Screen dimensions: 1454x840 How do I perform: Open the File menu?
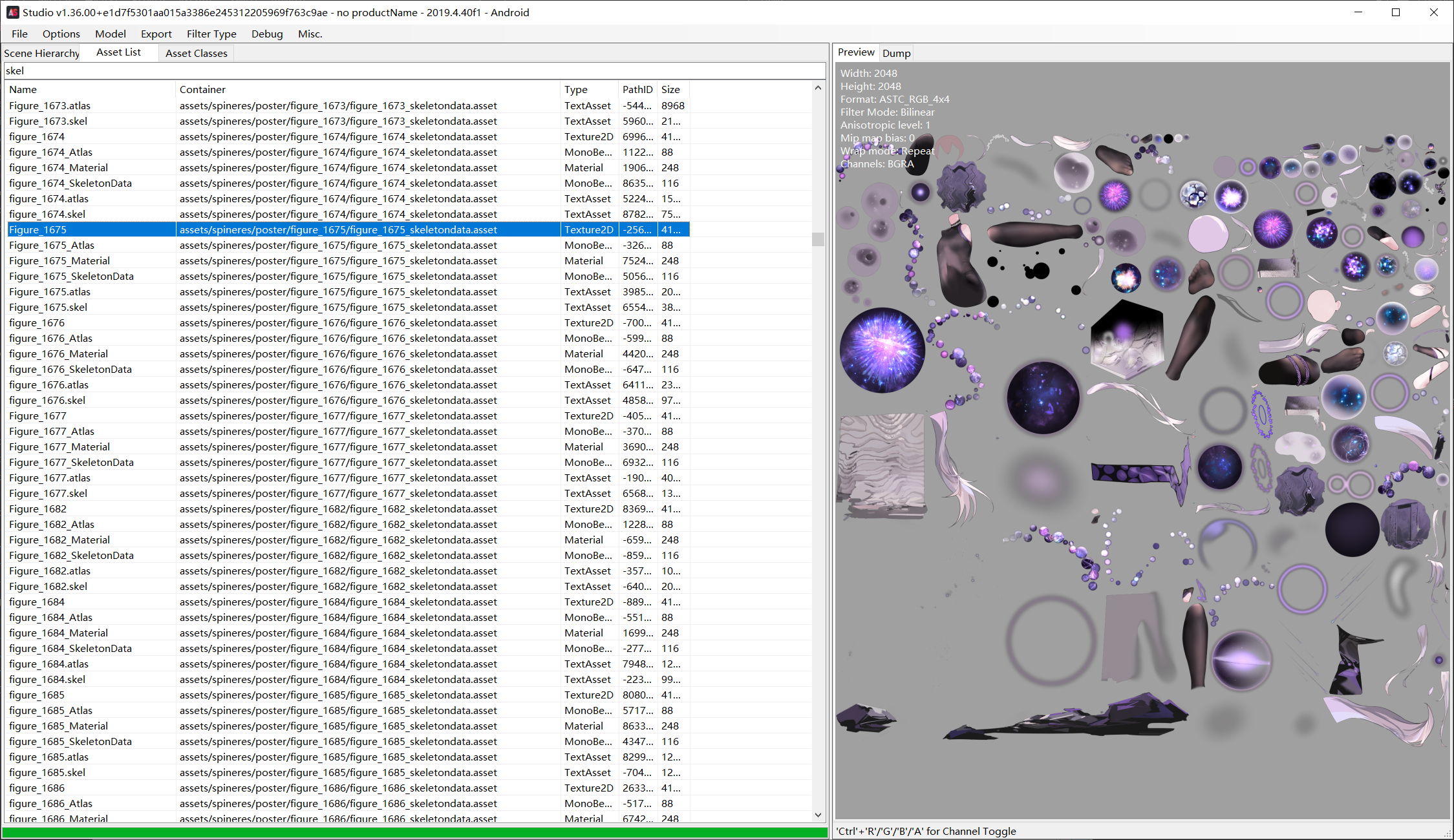pos(19,34)
